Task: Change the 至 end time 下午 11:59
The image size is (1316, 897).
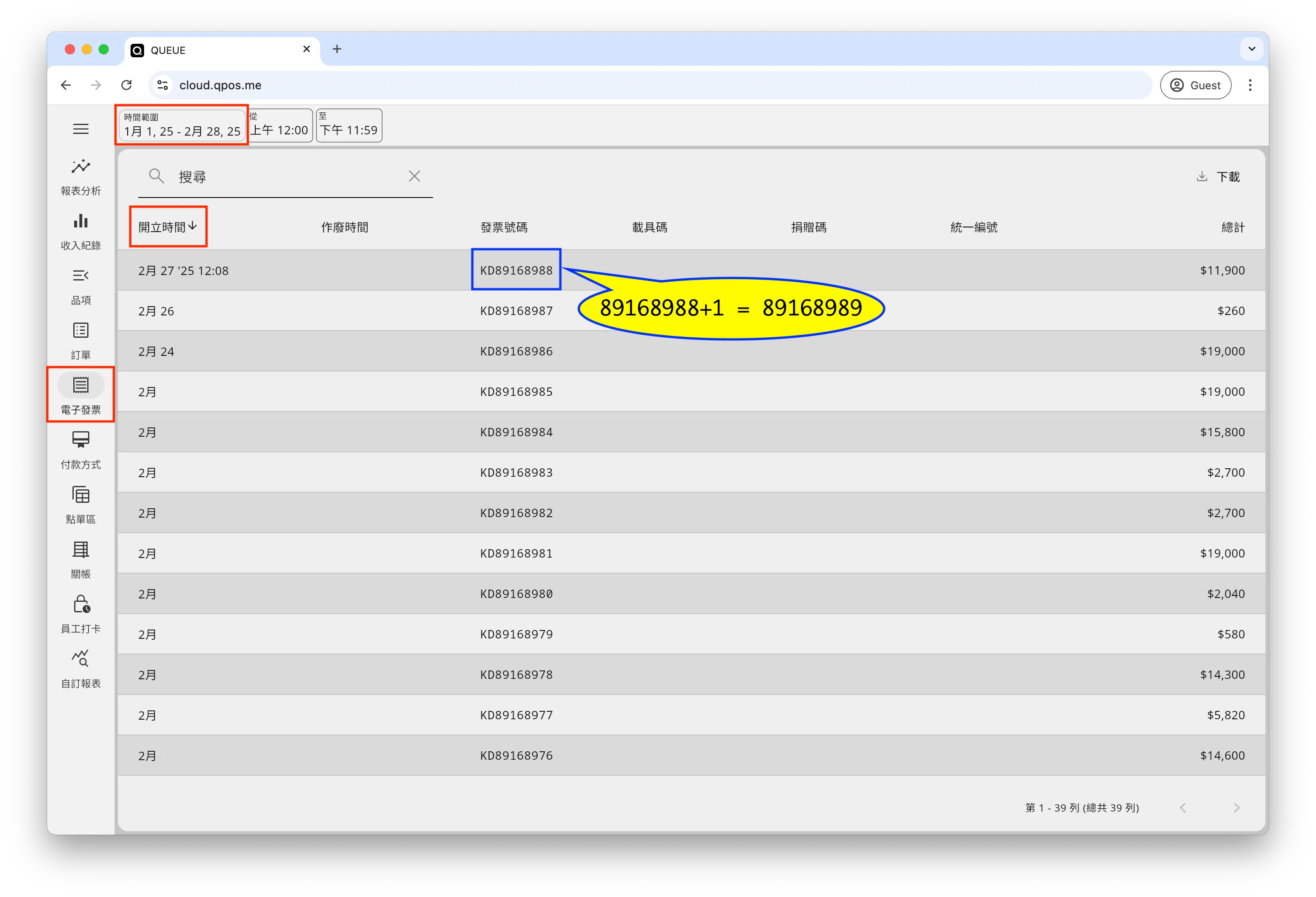Action: (349, 125)
